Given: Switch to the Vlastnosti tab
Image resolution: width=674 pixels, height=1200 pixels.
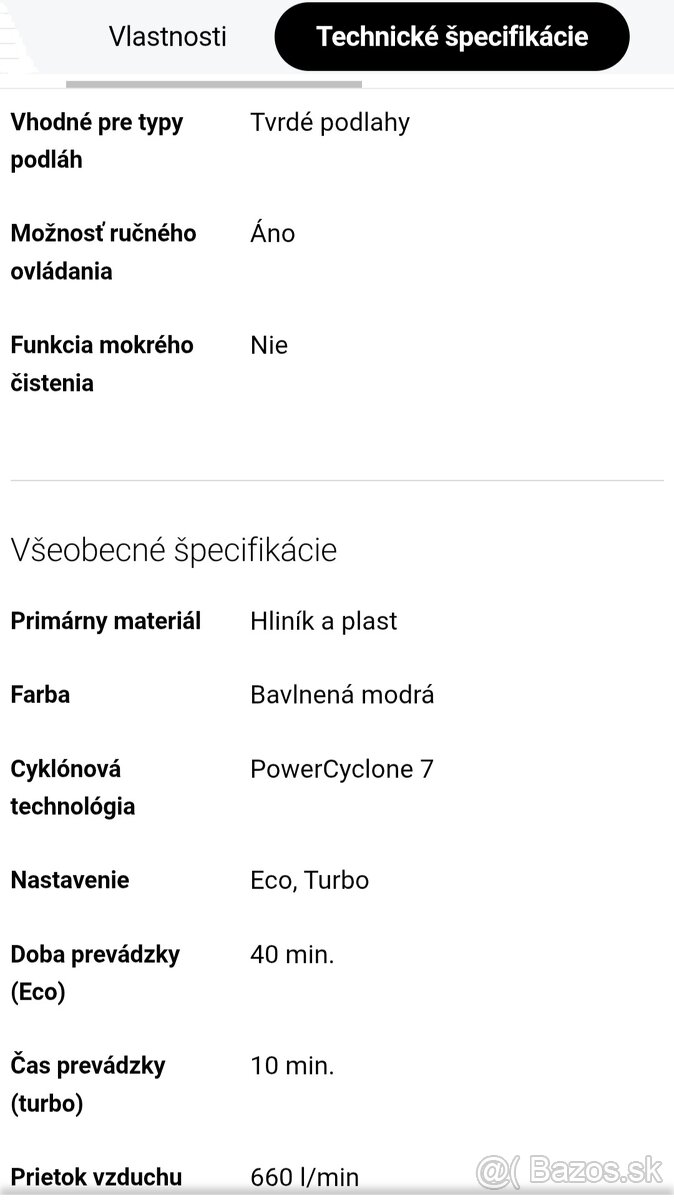Looking at the screenshot, I should tap(167, 36).
